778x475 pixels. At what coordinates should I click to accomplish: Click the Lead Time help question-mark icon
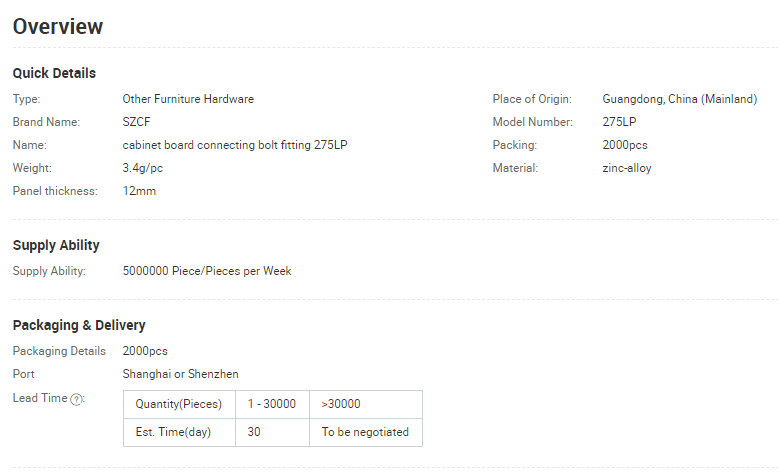(x=76, y=399)
